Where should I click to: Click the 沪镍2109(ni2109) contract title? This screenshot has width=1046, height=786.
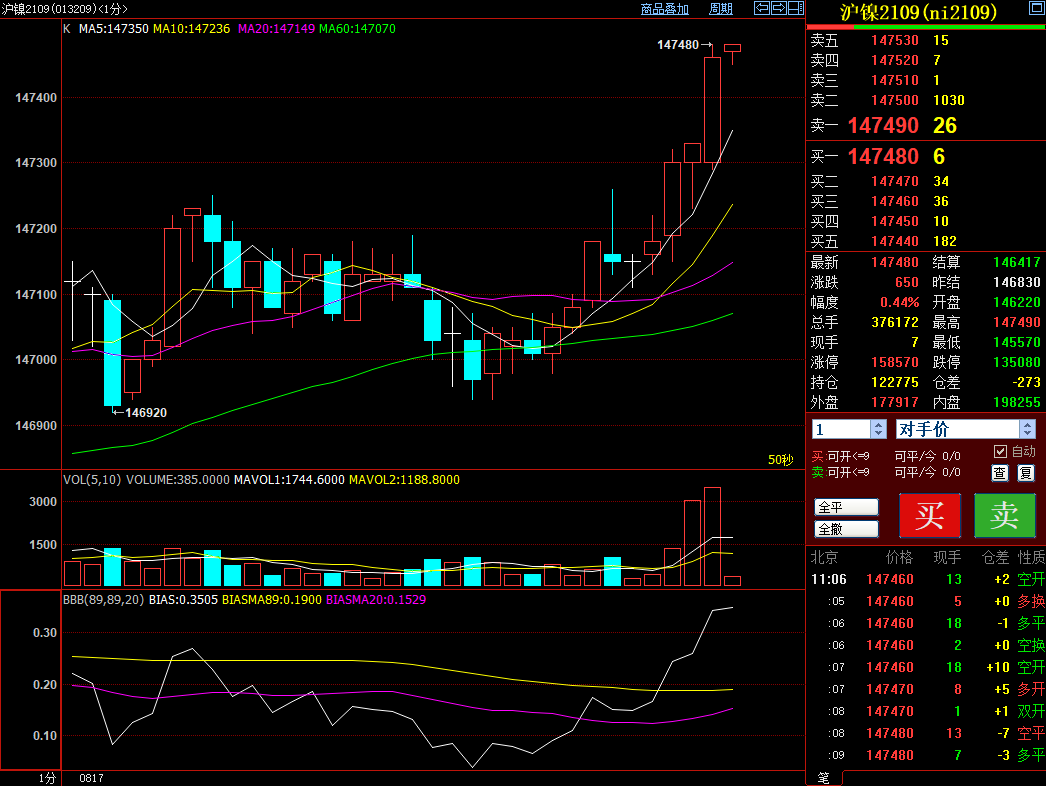(x=918, y=12)
